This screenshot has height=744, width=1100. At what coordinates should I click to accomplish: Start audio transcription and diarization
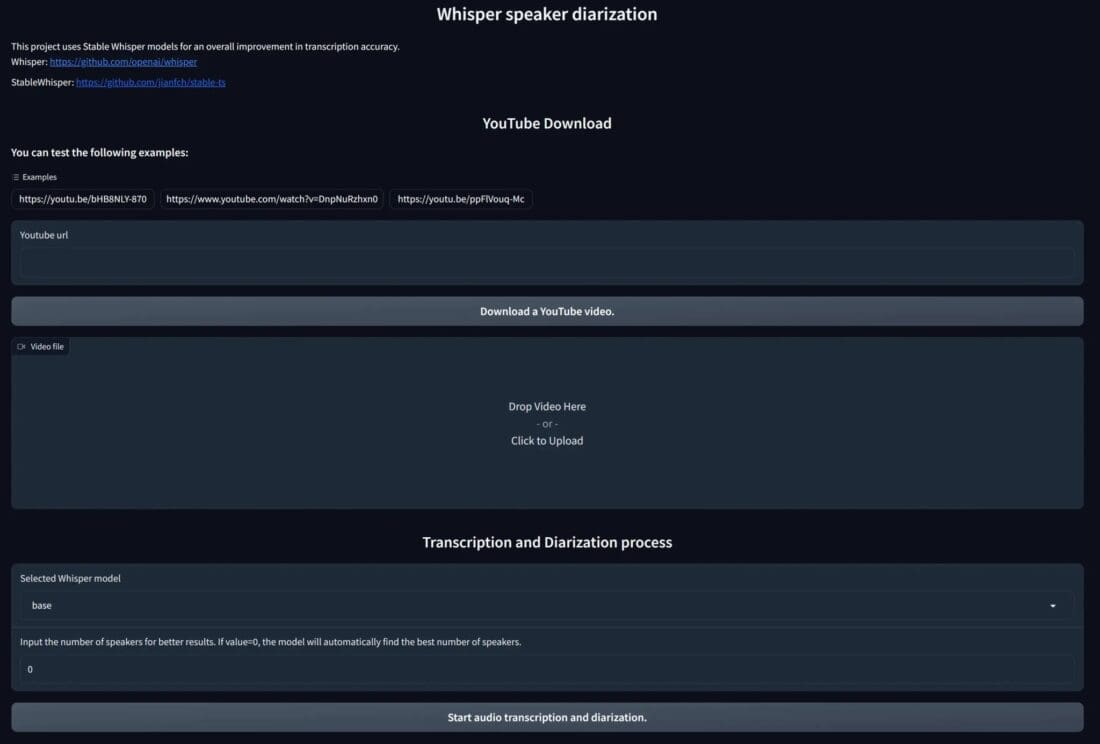point(547,717)
